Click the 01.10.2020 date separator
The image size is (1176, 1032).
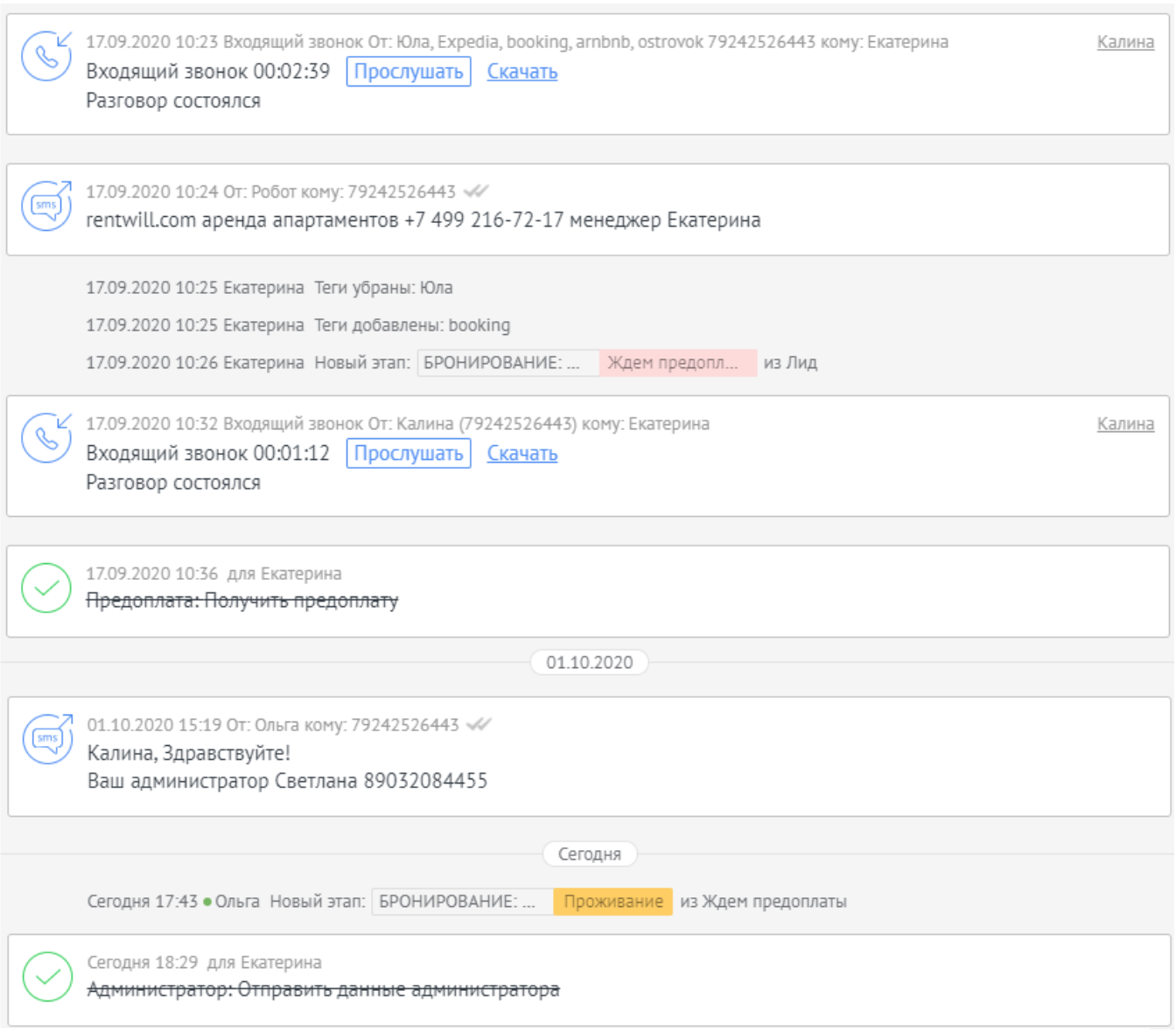(x=589, y=662)
